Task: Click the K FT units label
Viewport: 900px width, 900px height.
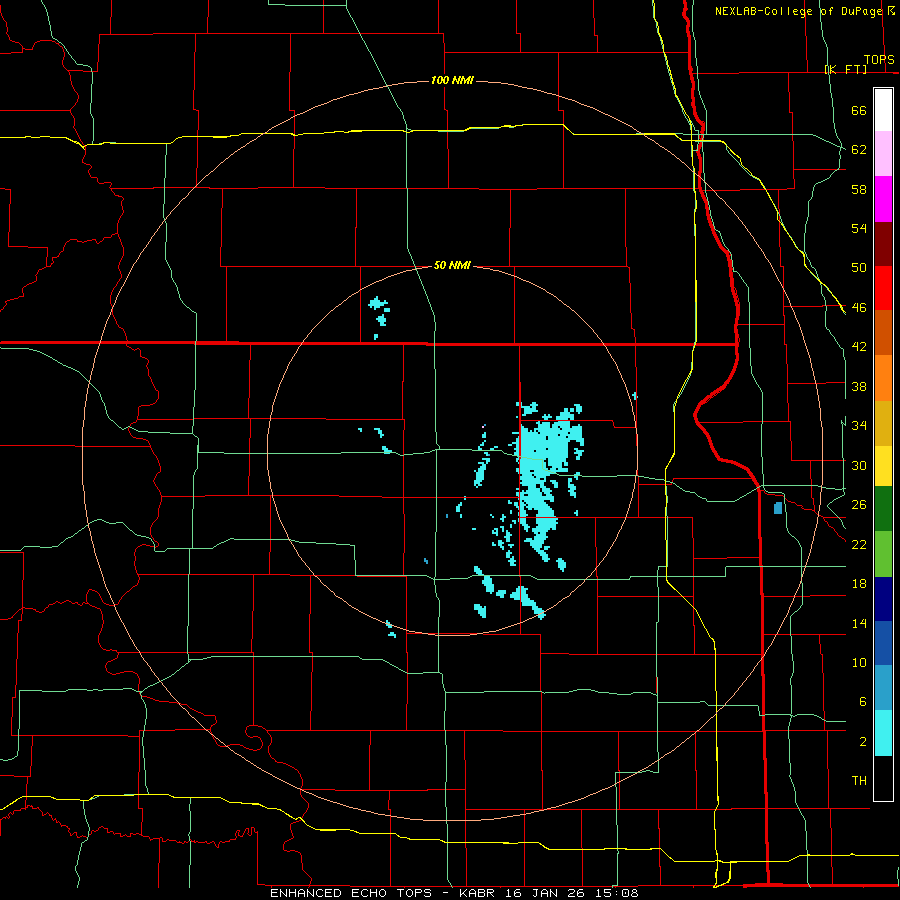Action: [846, 69]
